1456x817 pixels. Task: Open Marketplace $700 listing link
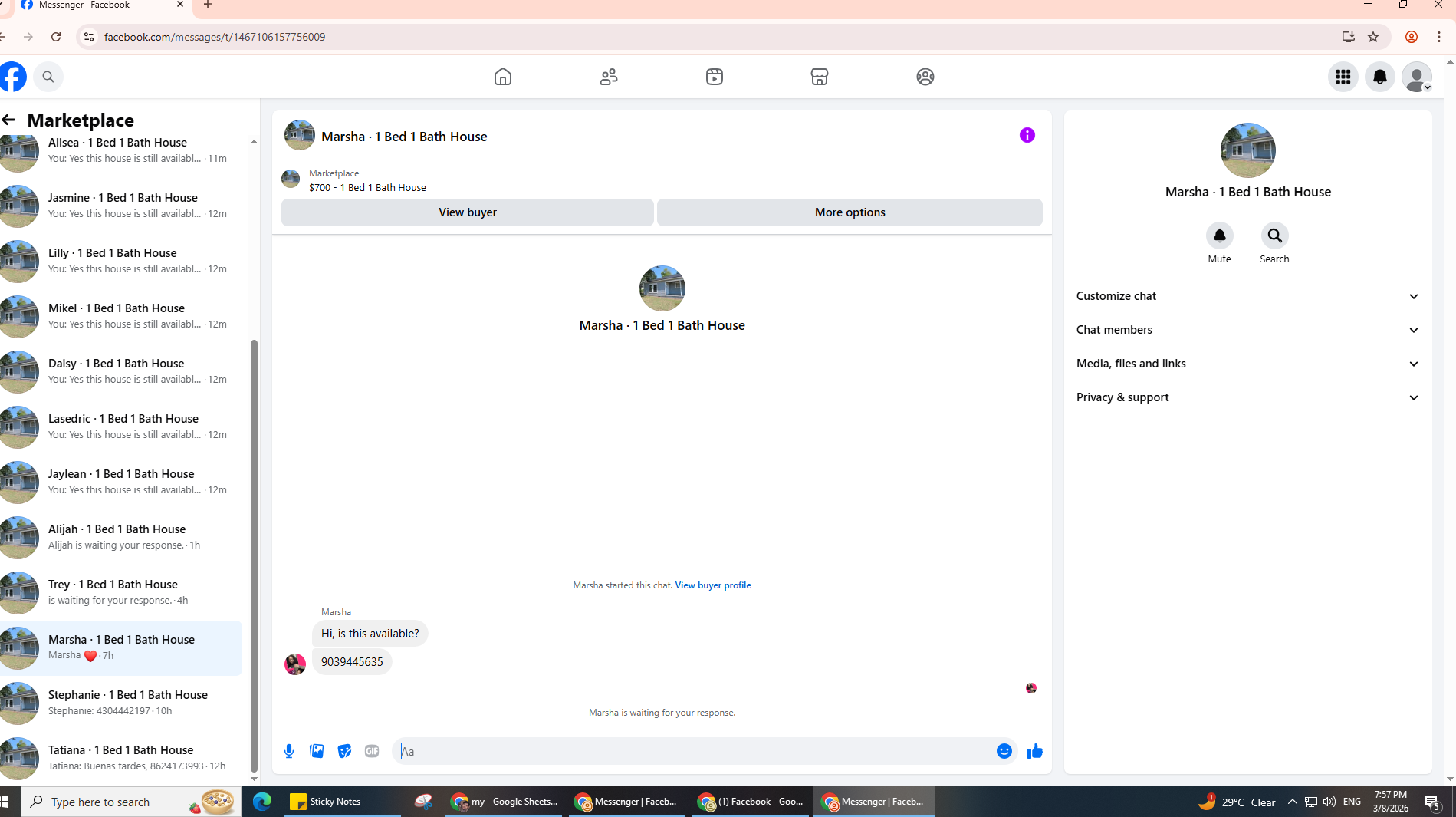(x=367, y=187)
